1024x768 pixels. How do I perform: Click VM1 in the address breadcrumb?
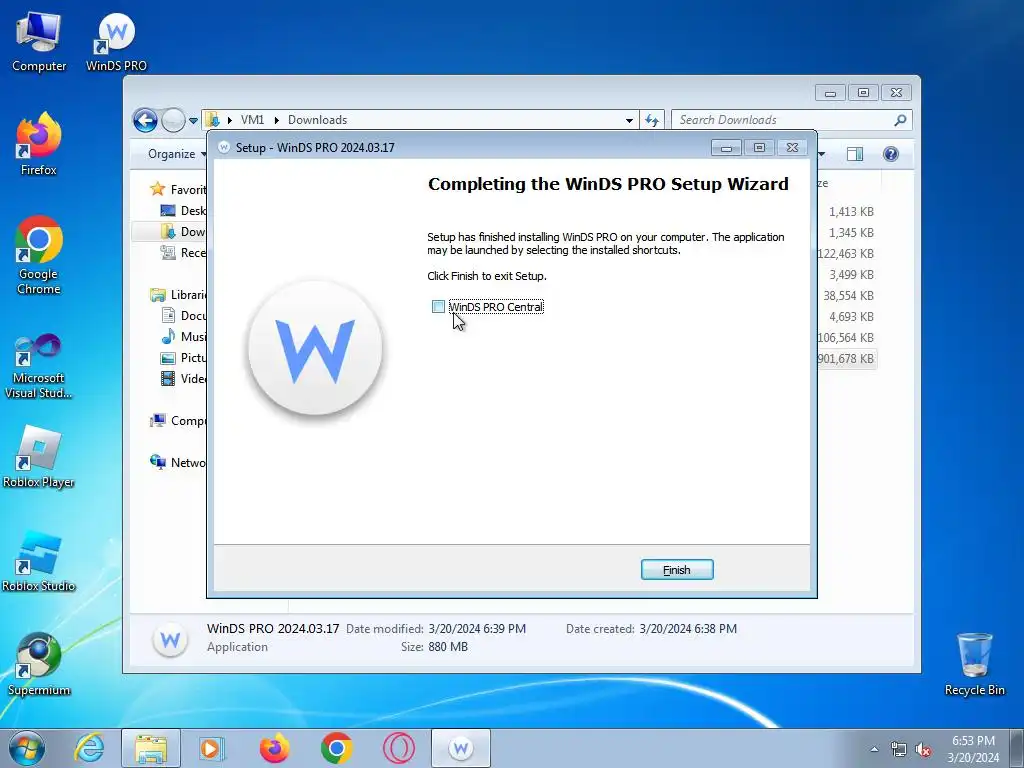pos(252,120)
